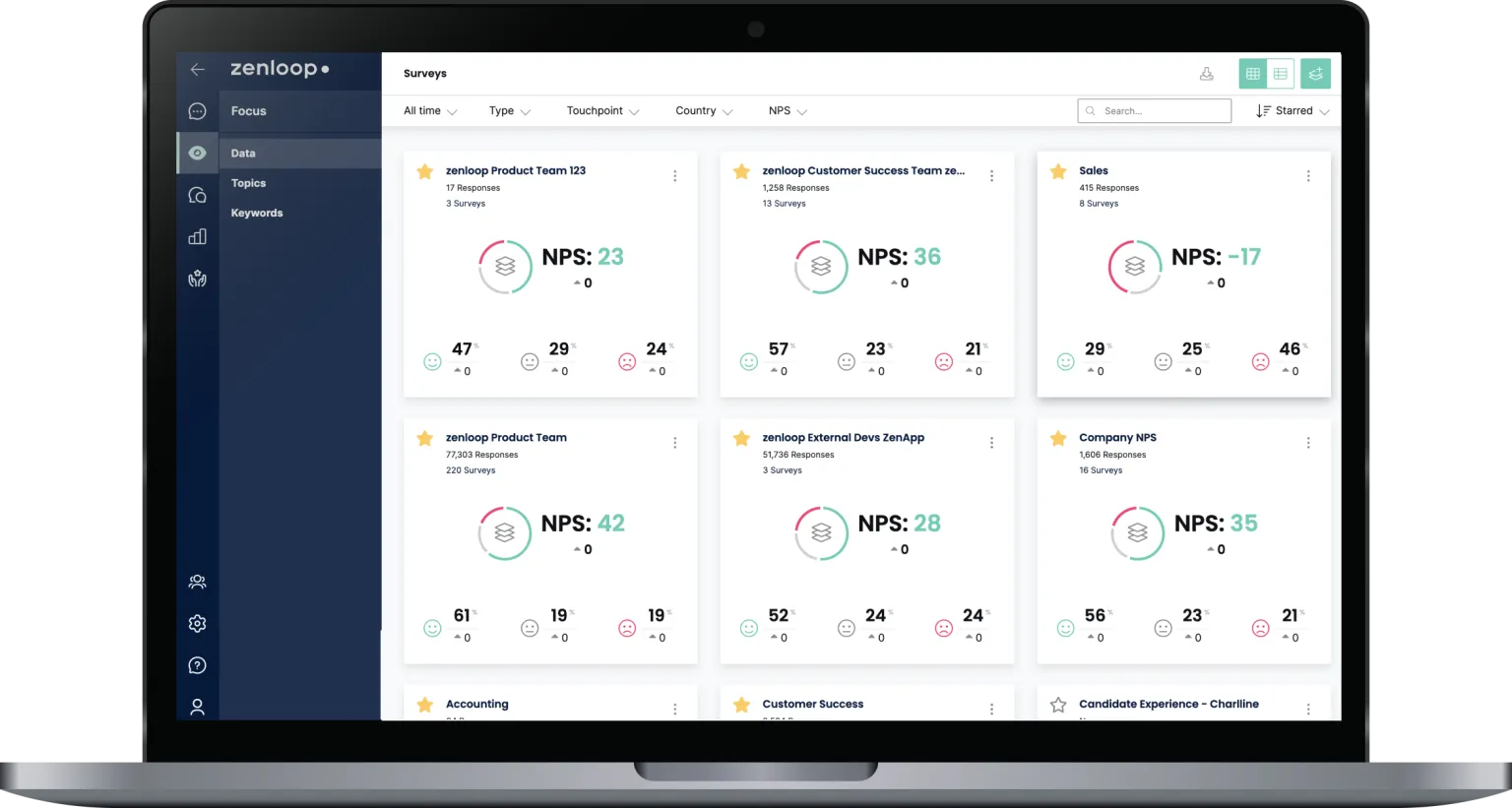This screenshot has height=808, width=1512.
Task: Open options menu for zenloop Product Team 123
Action: (674, 176)
